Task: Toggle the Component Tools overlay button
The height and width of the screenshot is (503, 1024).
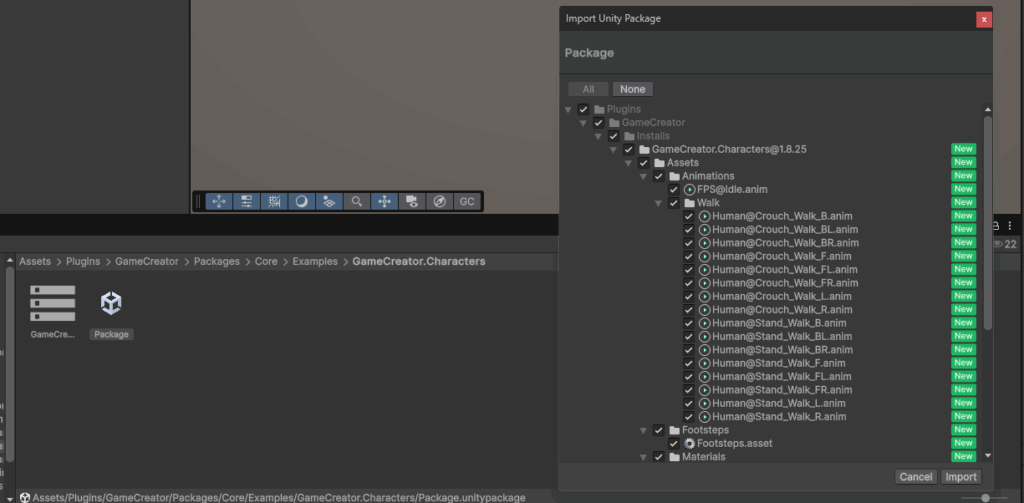Action: [x=384, y=201]
